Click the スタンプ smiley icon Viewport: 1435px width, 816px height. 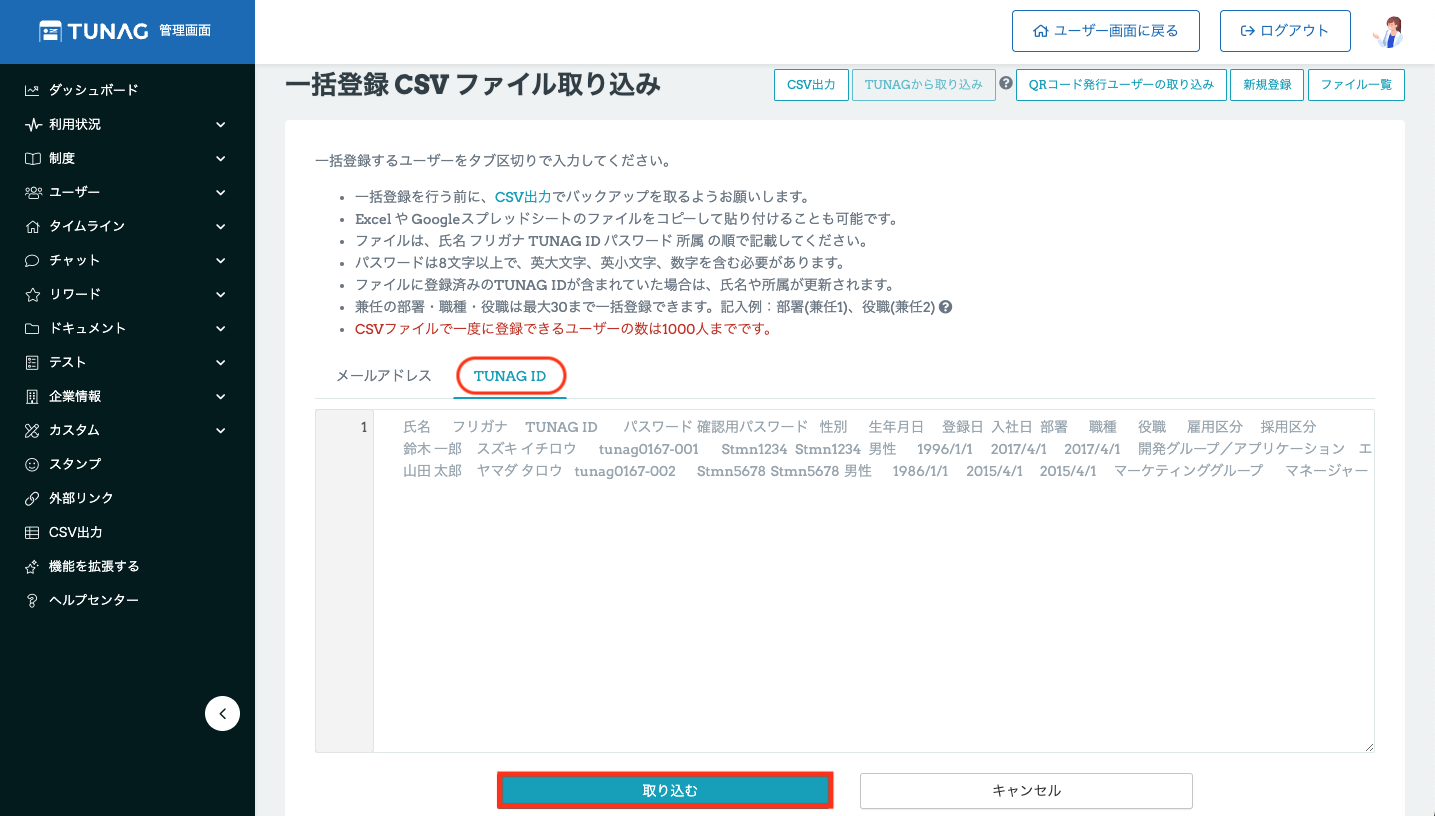tap(32, 464)
